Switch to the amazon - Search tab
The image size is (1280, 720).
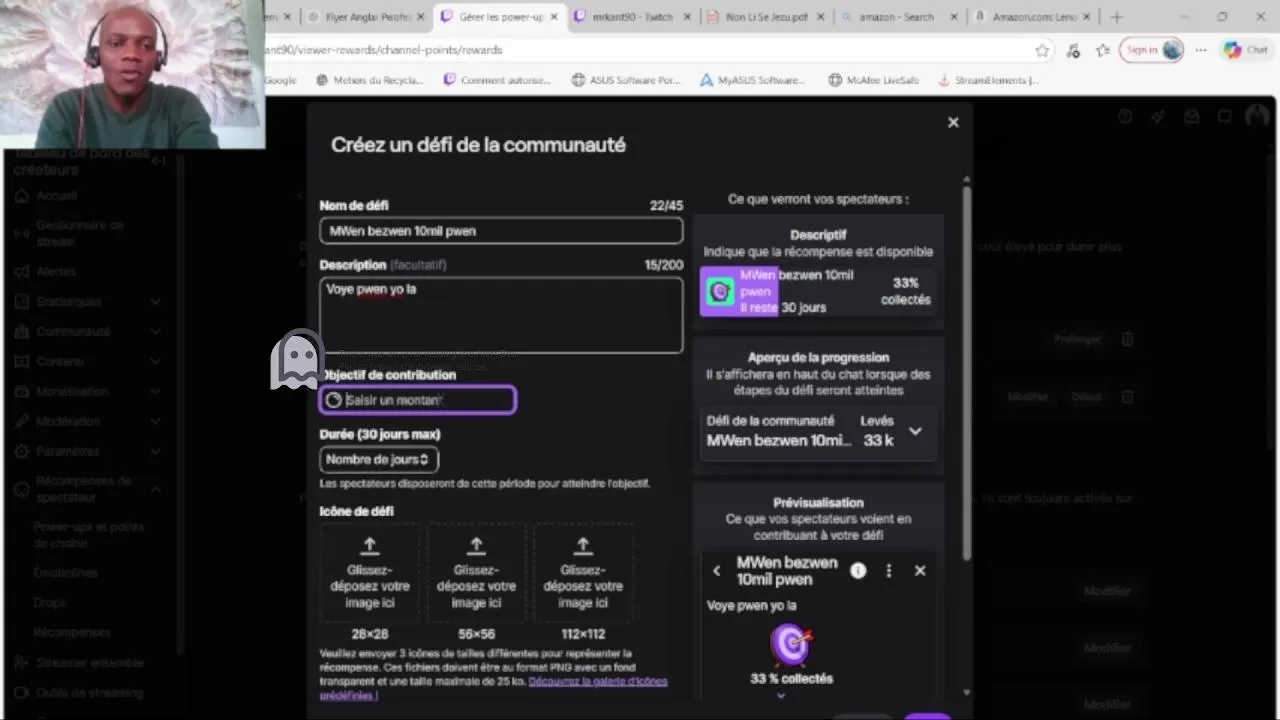(898, 17)
